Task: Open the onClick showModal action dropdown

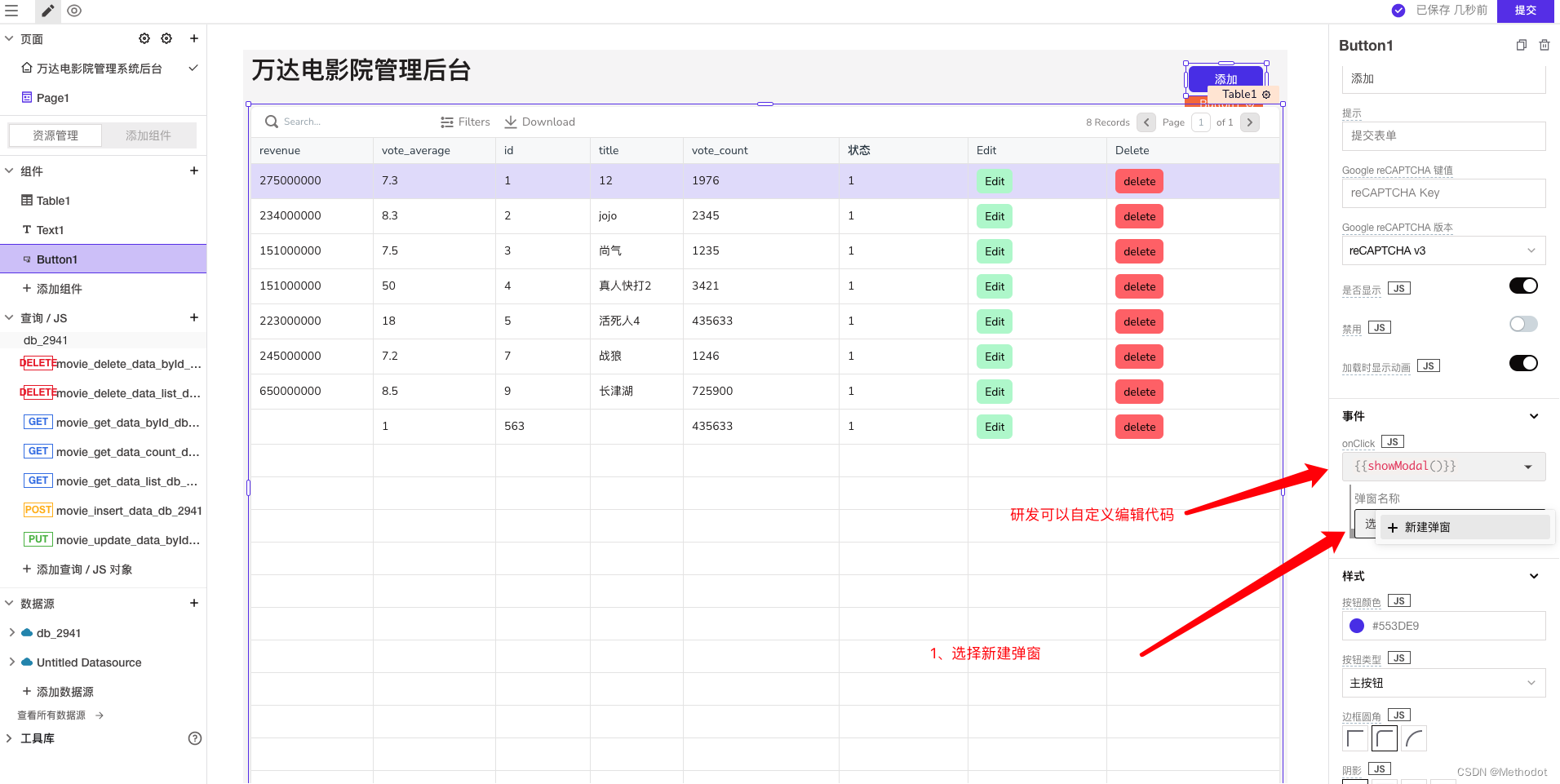Action: point(1444,466)
